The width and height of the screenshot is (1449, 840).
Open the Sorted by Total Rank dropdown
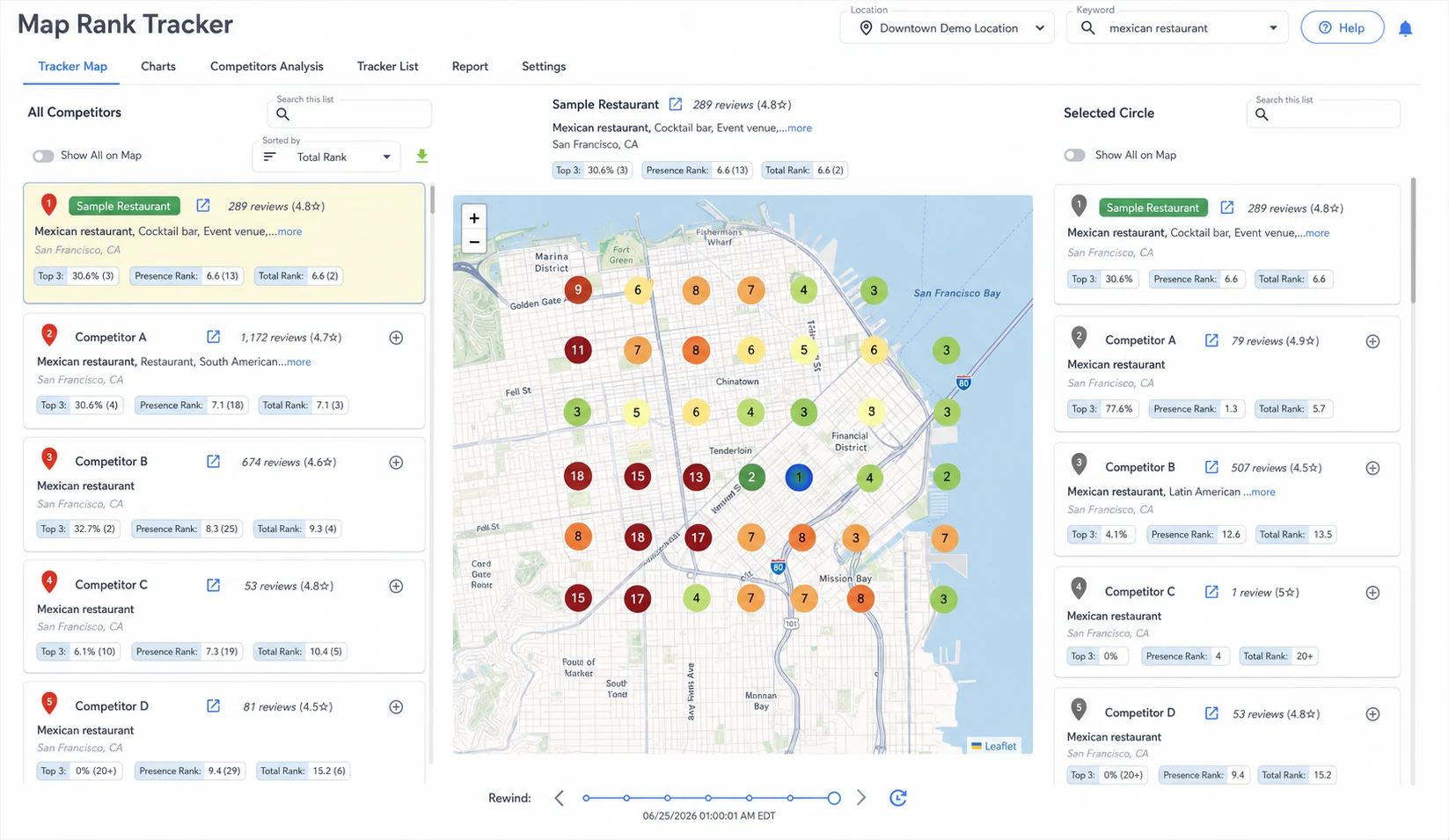pyautogui.click(x=326, y=157)
